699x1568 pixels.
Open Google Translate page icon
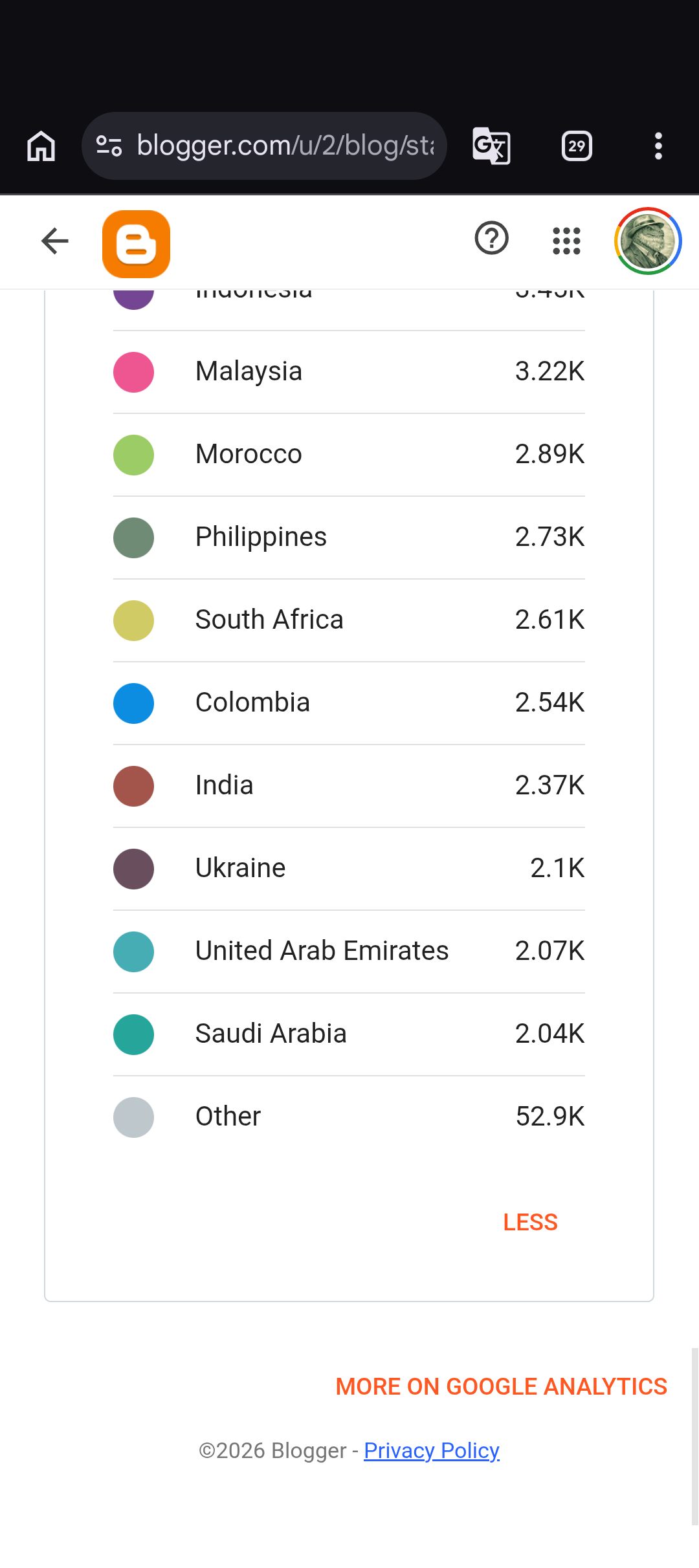491,146
